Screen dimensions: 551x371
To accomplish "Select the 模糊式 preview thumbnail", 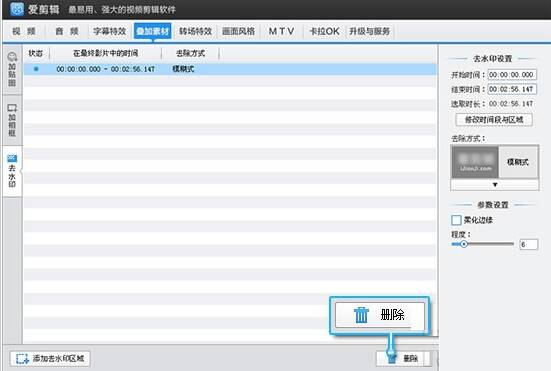I will [475, 162].
